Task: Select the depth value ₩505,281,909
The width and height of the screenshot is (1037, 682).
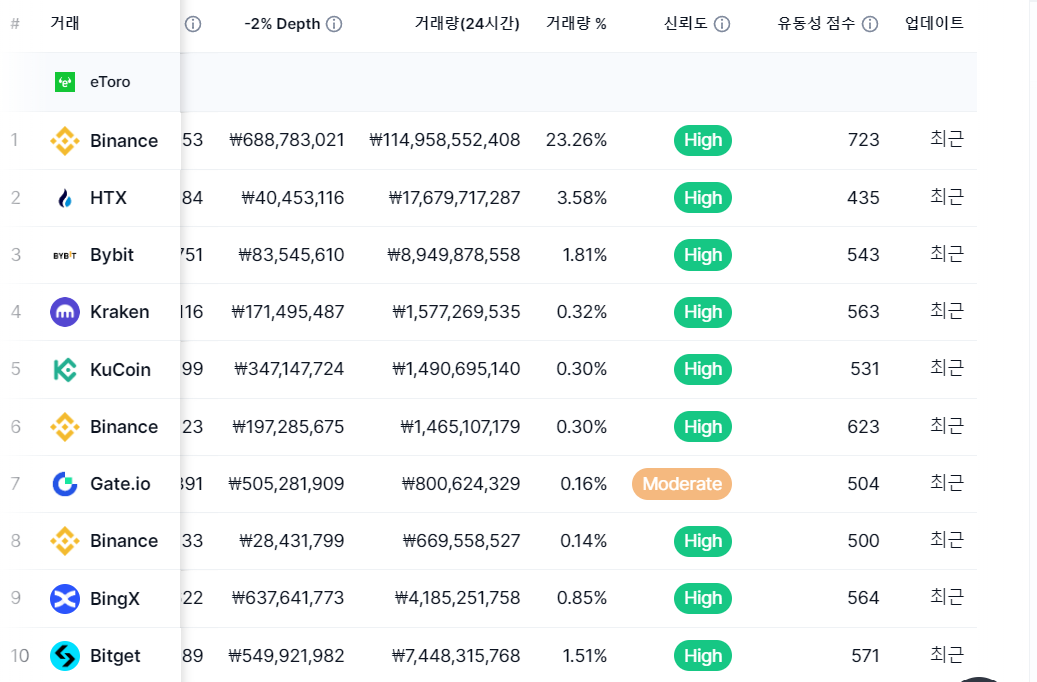Action: coord(286,484)
